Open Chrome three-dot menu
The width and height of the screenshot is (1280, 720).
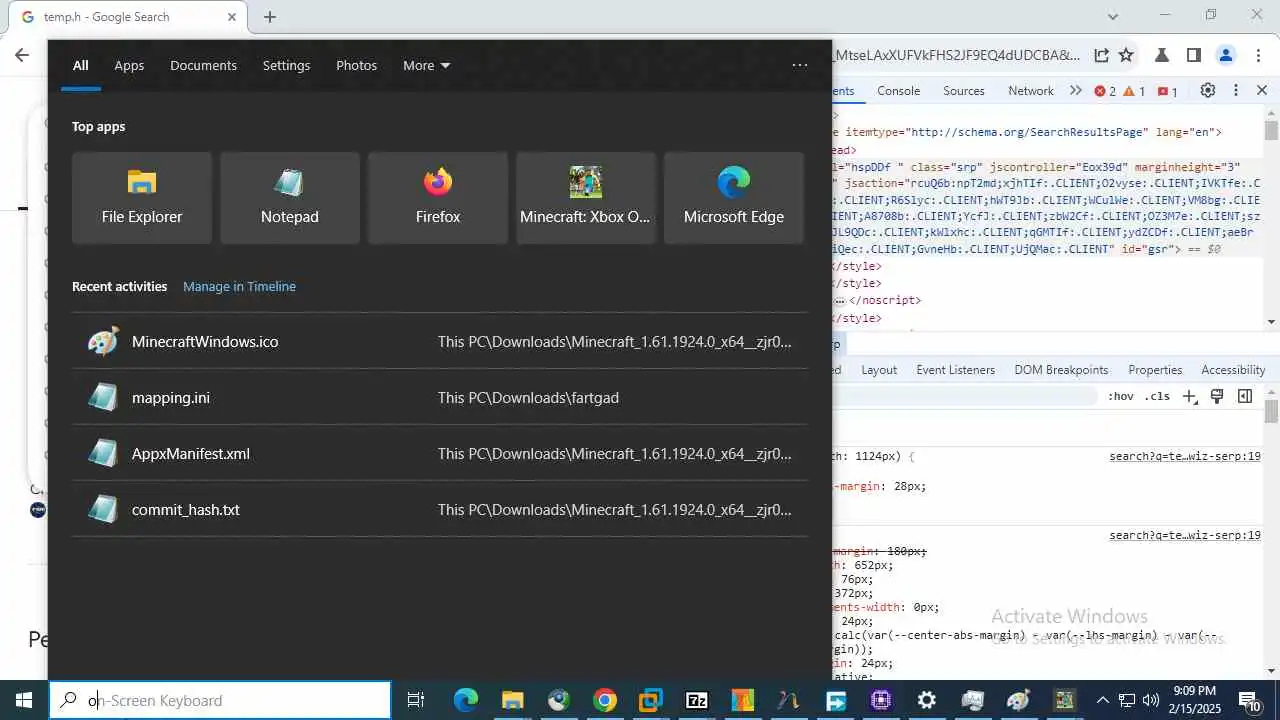click(1258, 55)
